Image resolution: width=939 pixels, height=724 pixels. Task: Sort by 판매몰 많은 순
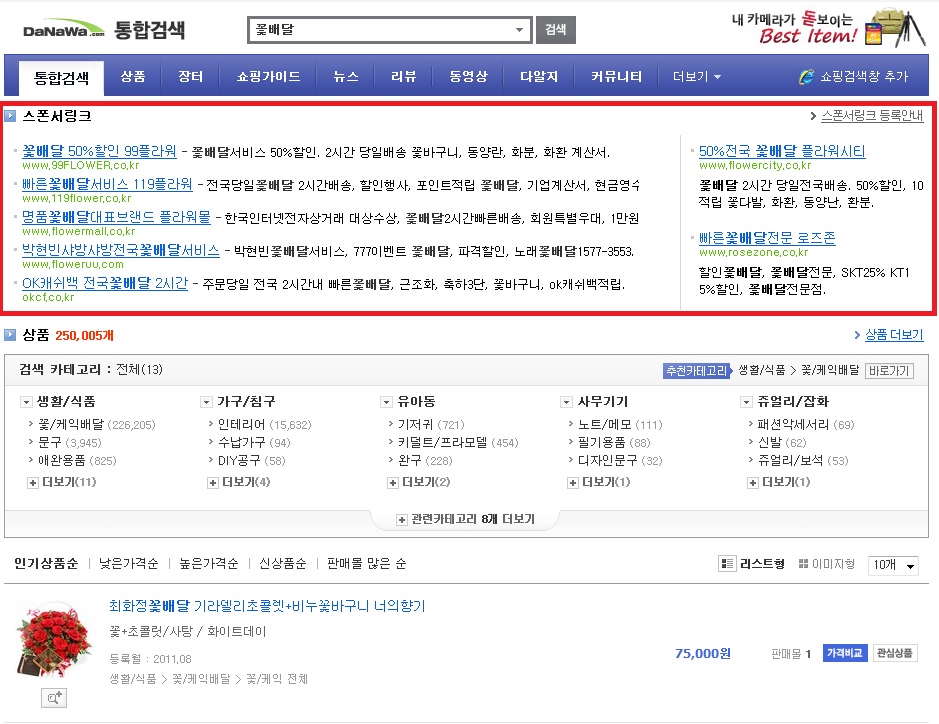pyautogui.click(x=366, y=564)
